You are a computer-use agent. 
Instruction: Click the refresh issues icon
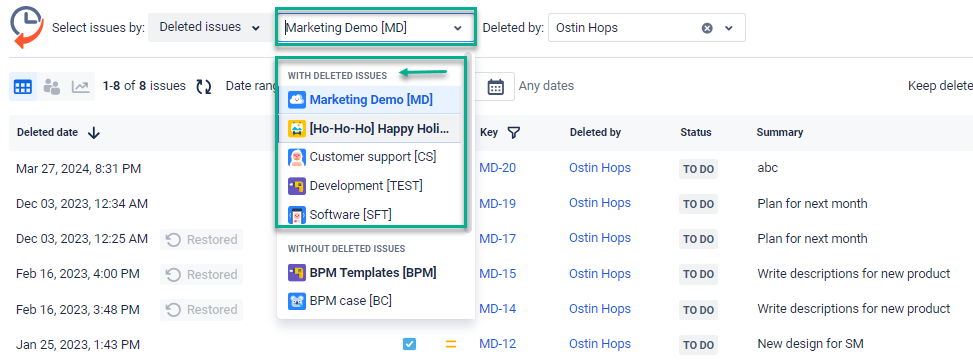tap(204, 86)
